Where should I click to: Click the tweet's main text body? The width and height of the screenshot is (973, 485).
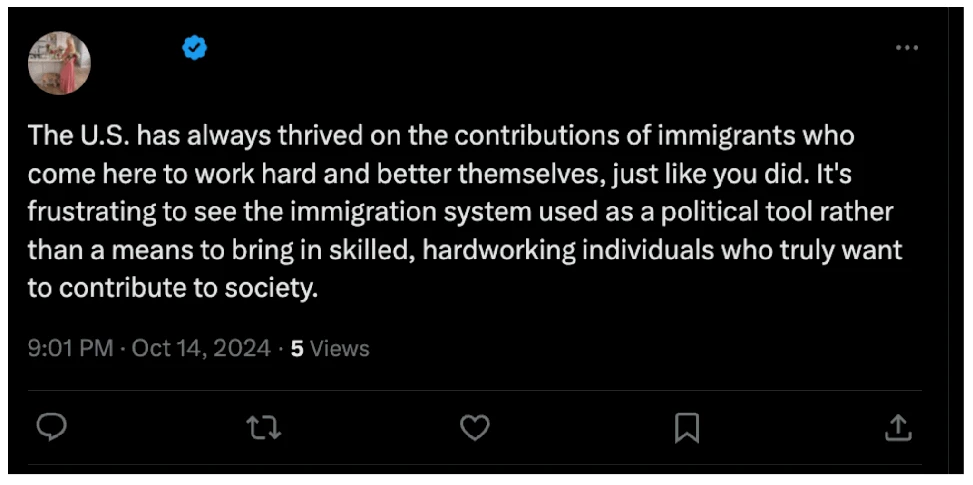pos(465,212)
